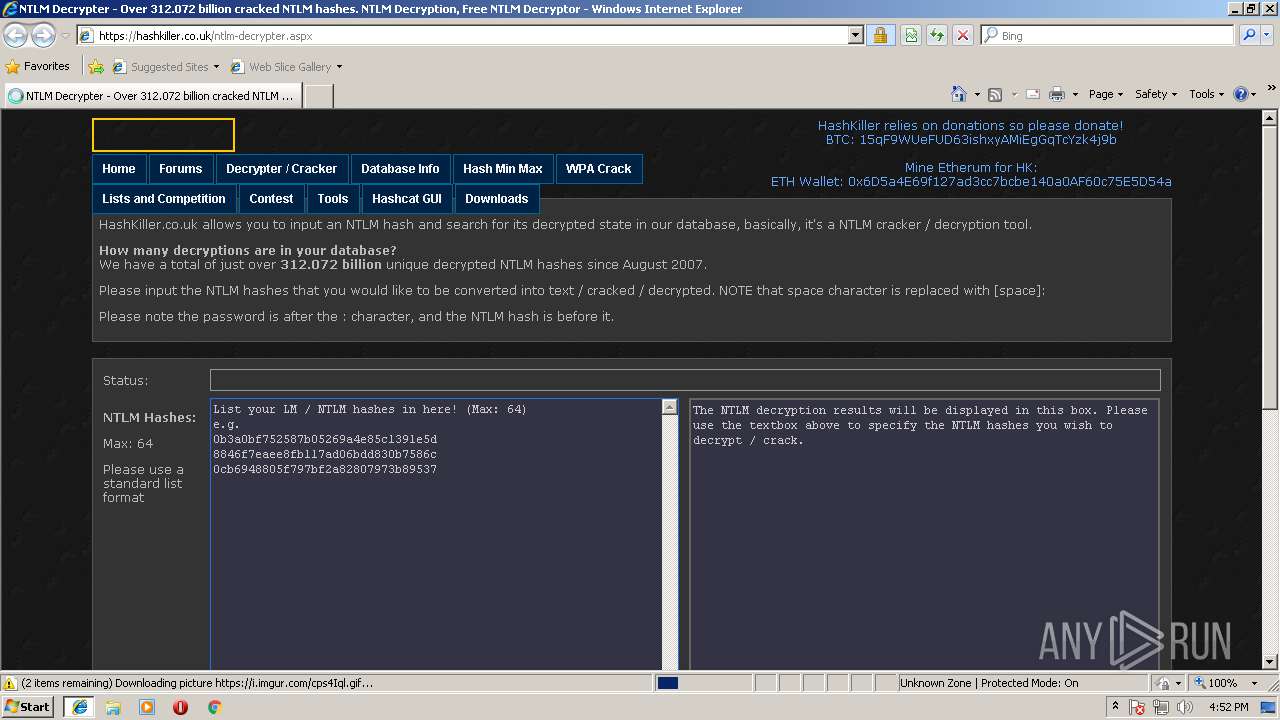Viewport: 1280px width, 720px height.
Task: Click the Compatibility View icon
Action: [x=911, y=35]
